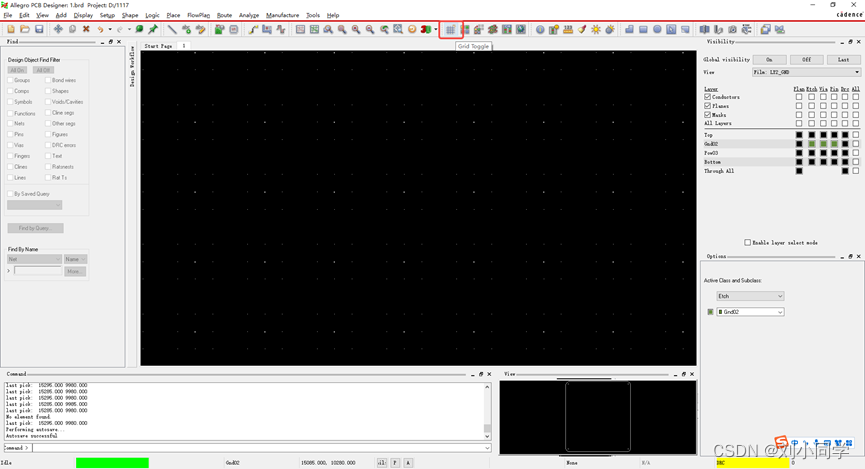Click the red X Delete toolbar icon

[x=86, y=30]
